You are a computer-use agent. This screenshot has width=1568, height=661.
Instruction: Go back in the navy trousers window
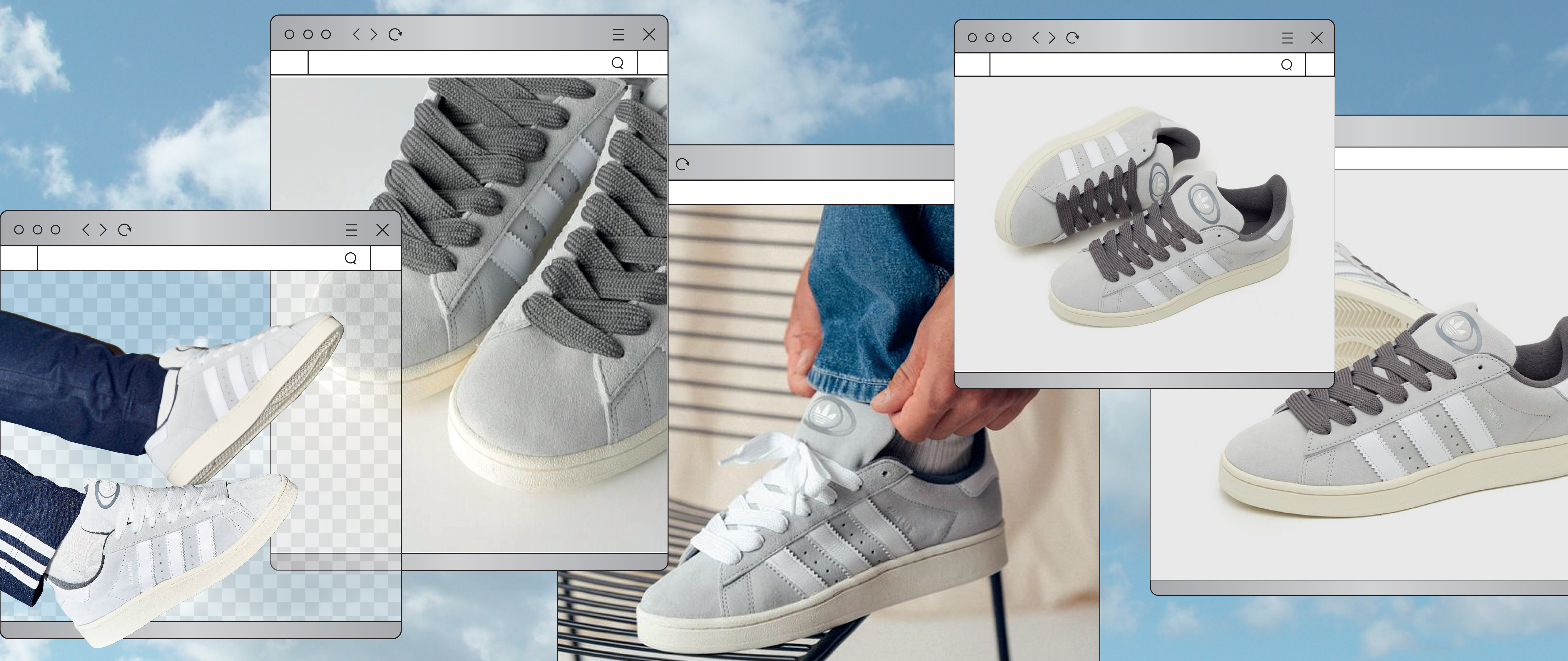[86, 229]
